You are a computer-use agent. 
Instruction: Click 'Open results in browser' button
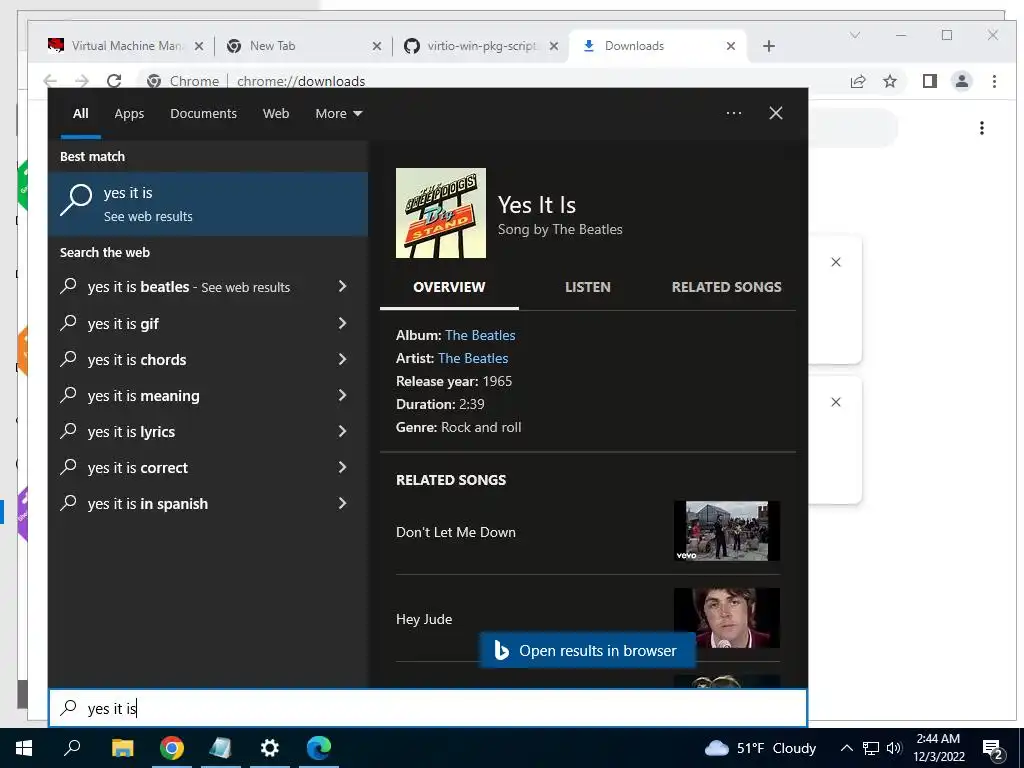coord(587,650)
